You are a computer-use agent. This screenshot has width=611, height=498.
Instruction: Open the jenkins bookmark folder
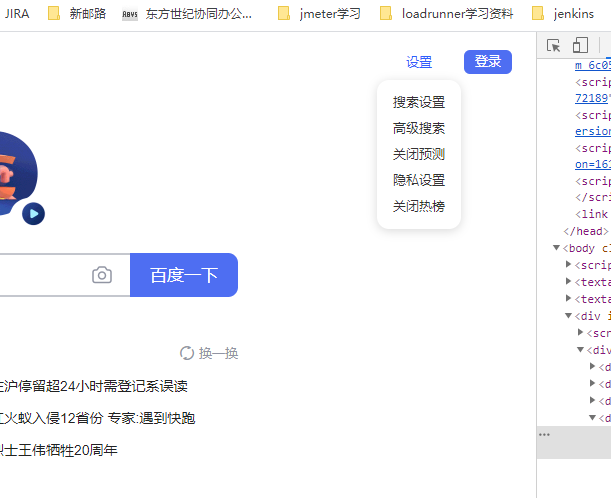pos(563,14)
